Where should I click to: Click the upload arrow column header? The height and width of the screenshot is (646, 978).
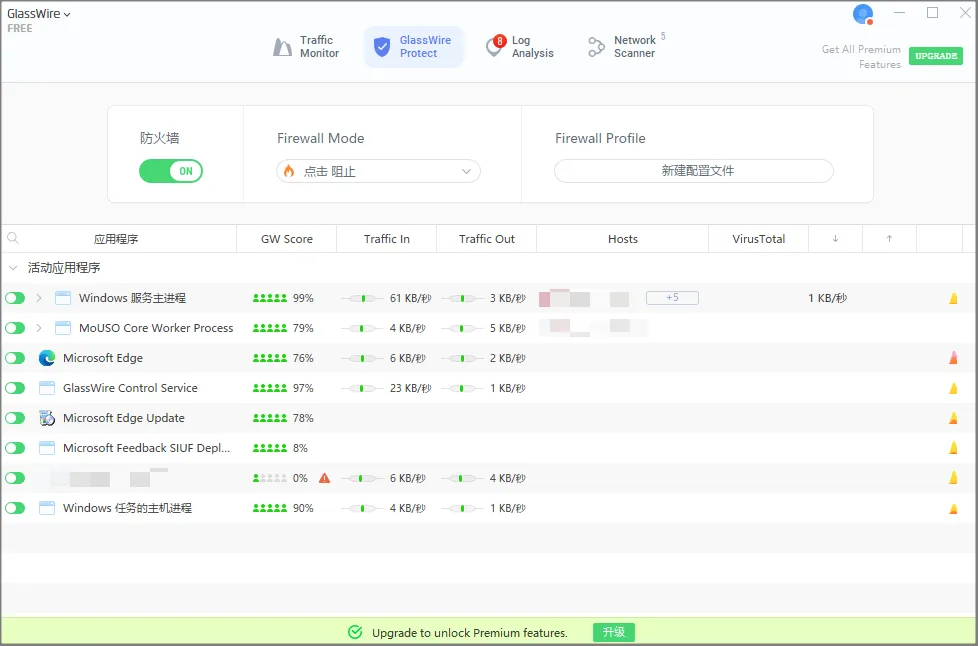pos(889,239)
